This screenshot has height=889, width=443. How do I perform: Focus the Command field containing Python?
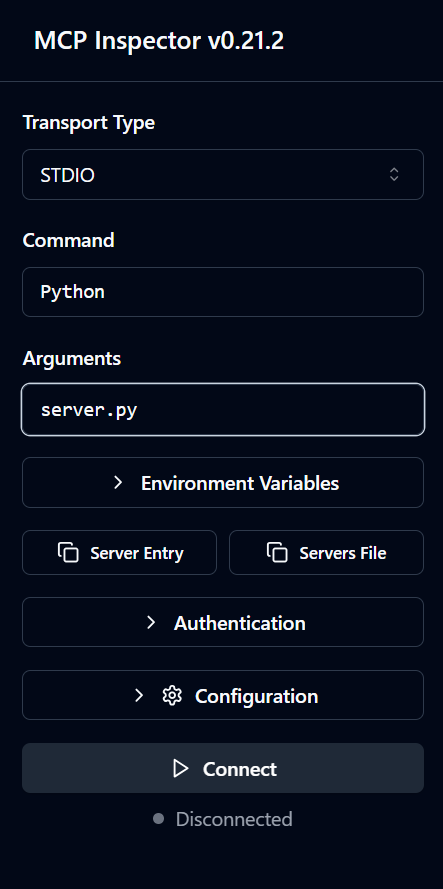coord(222,292)
